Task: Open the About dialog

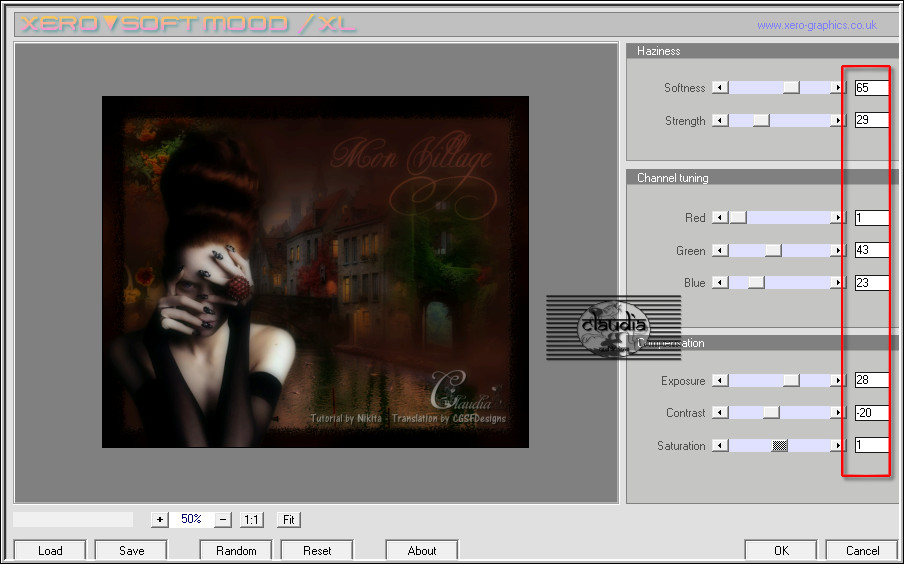Action: pyautogui.click(x=422, y=551)
